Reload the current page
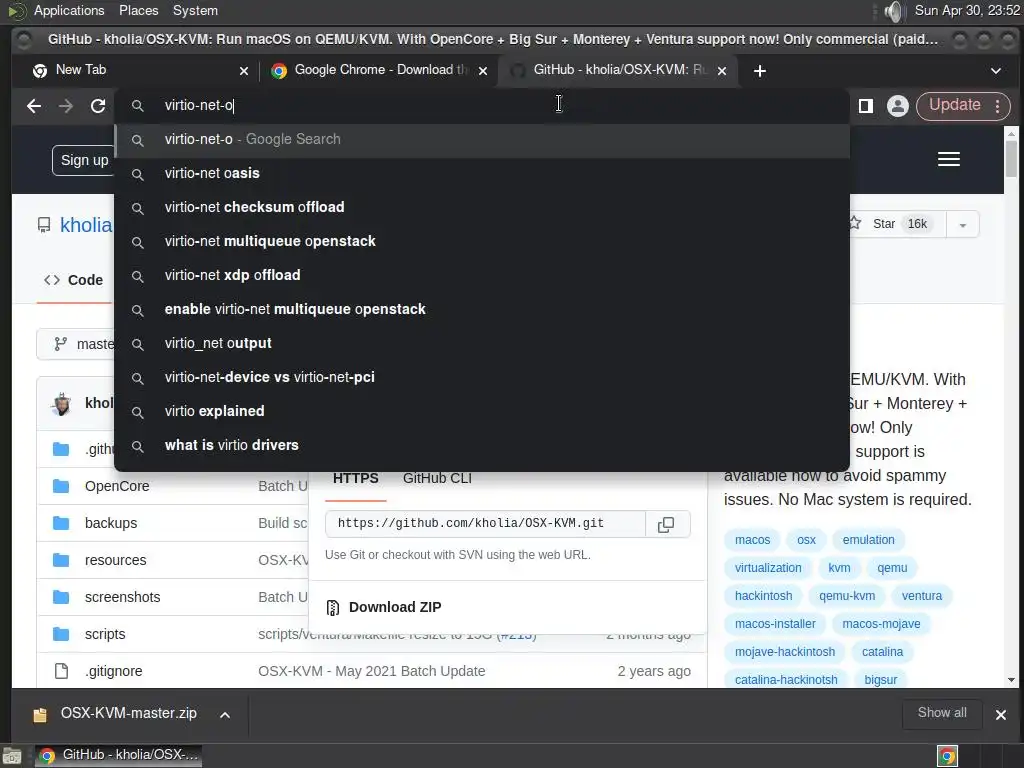Viewport: 1024px width, 768px height. point(98,106)
